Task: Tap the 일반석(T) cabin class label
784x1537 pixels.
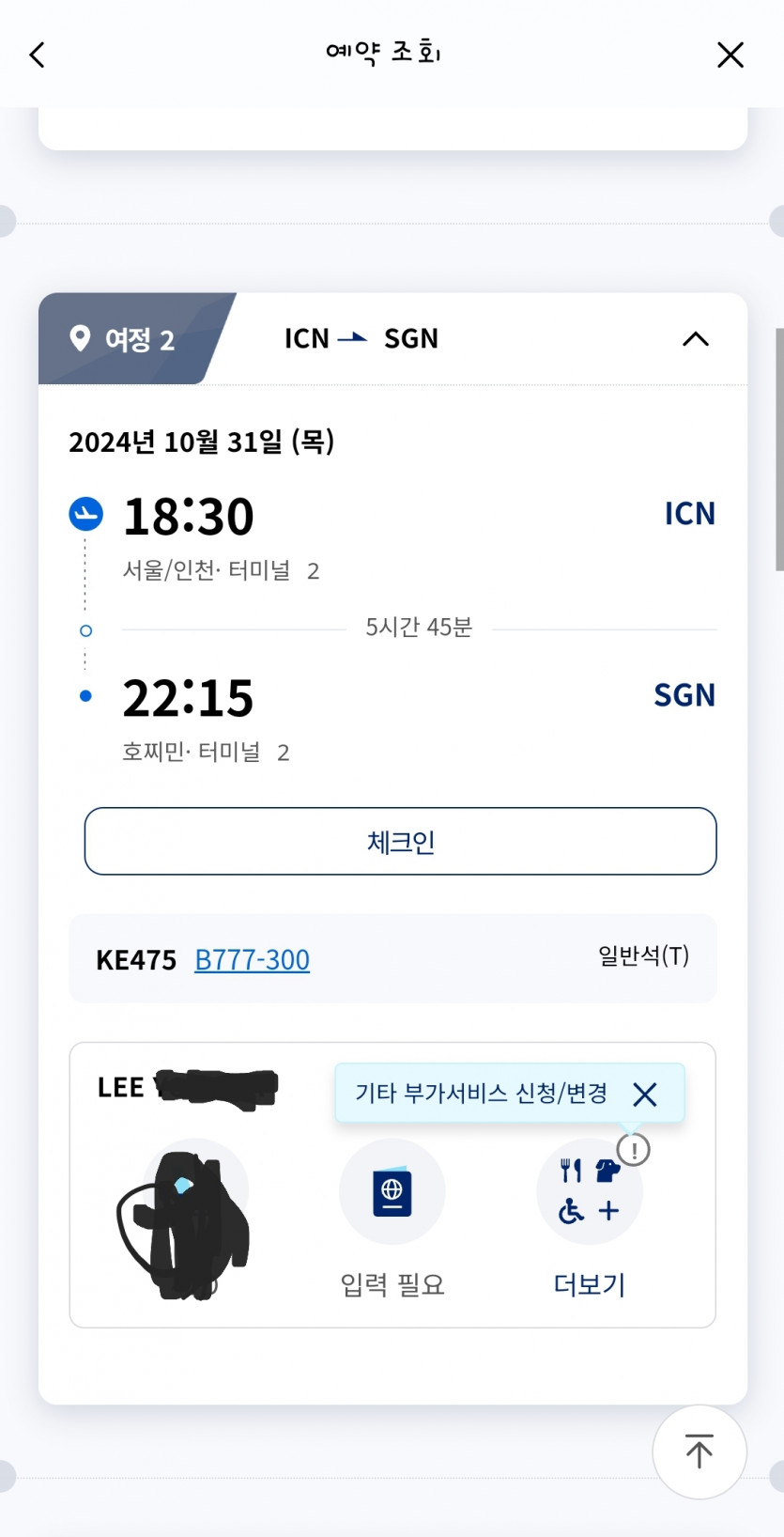Action: 643,956
